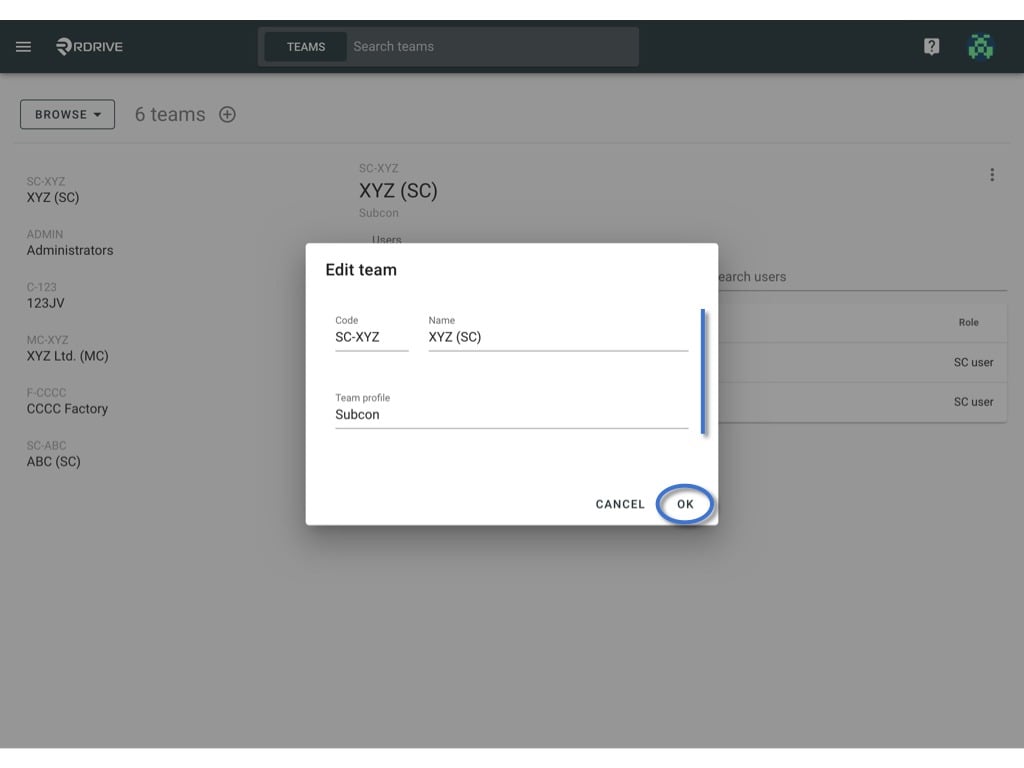Open the three-dot team options menu

coord(992,174)
